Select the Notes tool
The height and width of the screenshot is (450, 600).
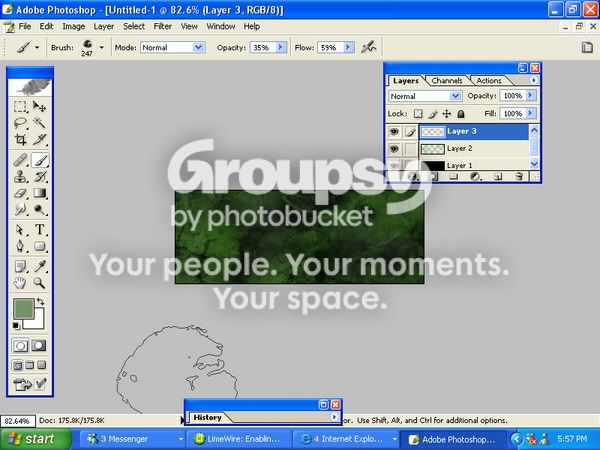(20, 266)
